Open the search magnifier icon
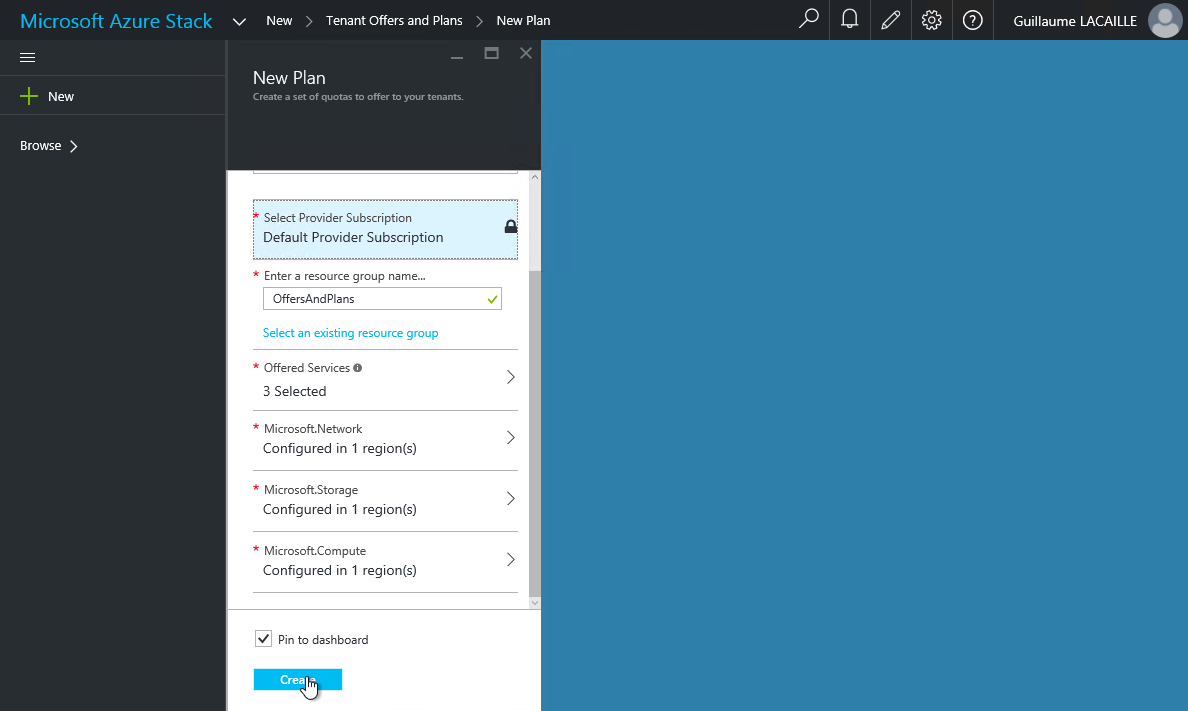Screen dimensions: 1188x711 click(808, 19)
